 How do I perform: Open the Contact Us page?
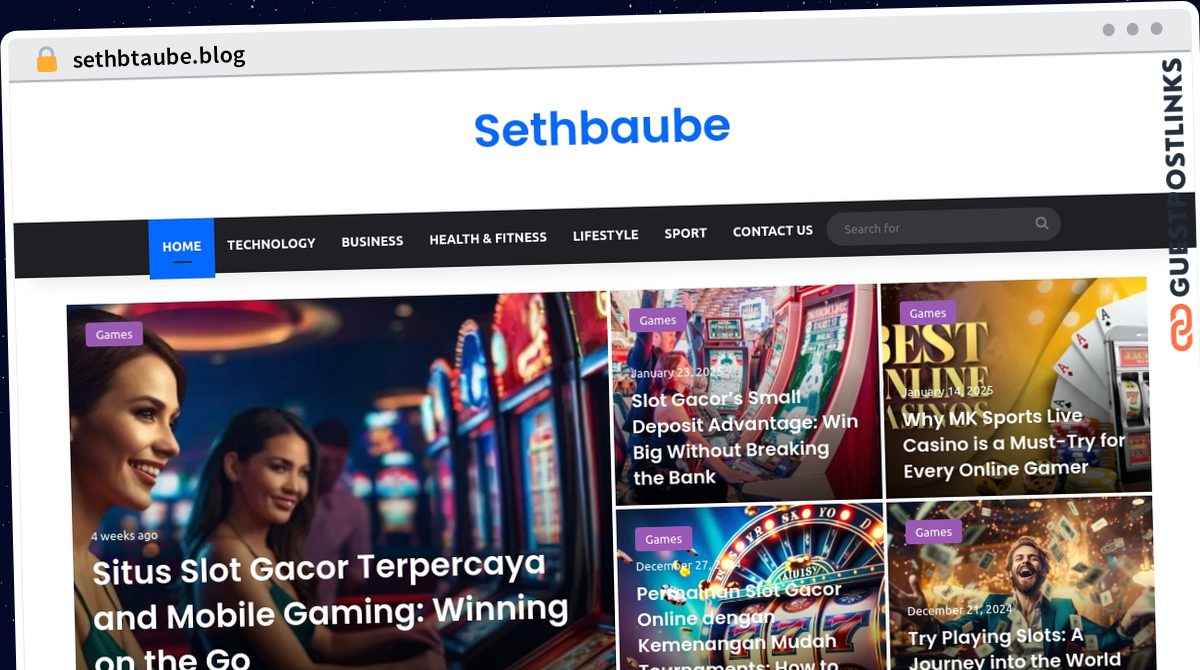coord(773,231)
